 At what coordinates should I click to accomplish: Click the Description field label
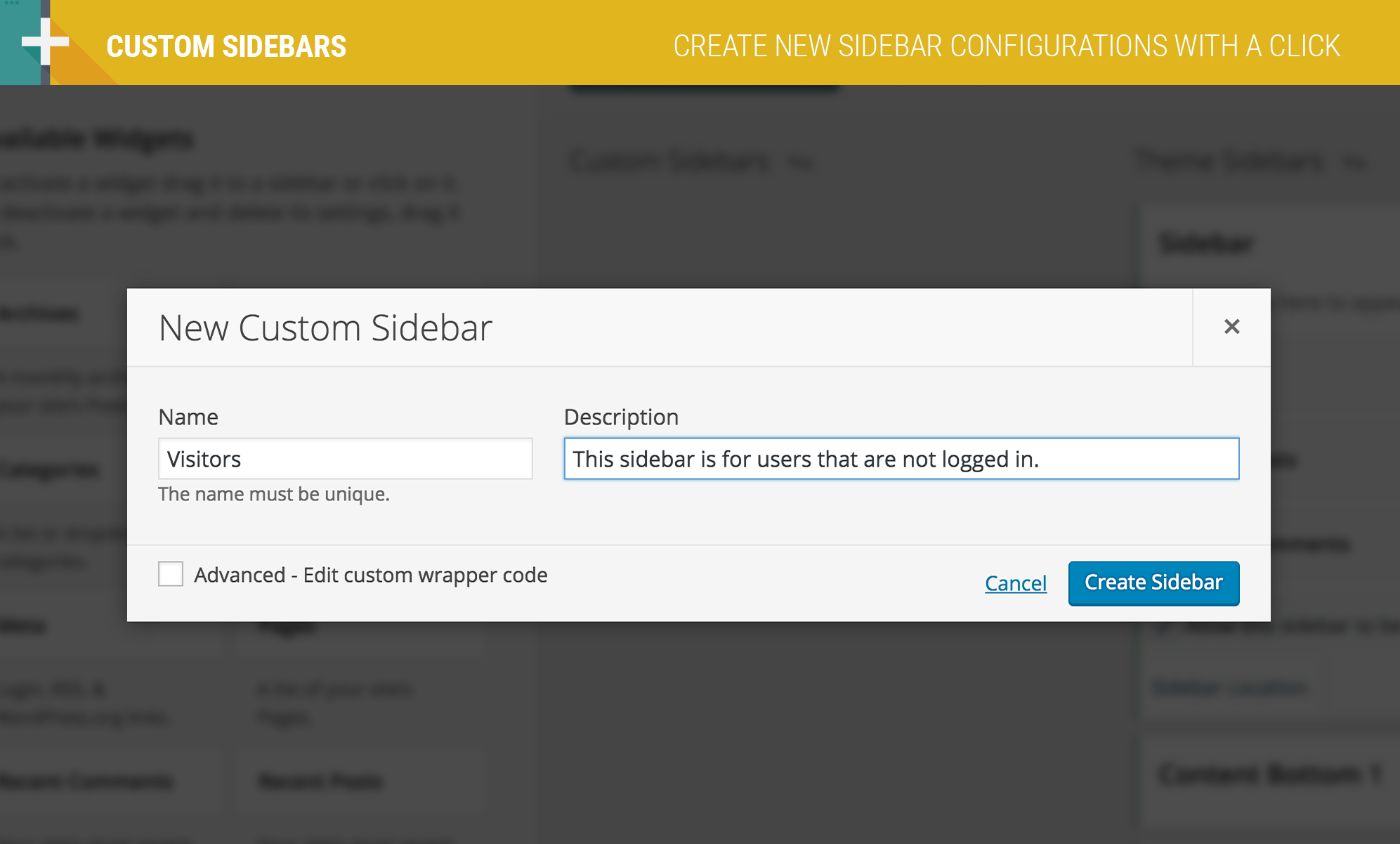(621, 417)
